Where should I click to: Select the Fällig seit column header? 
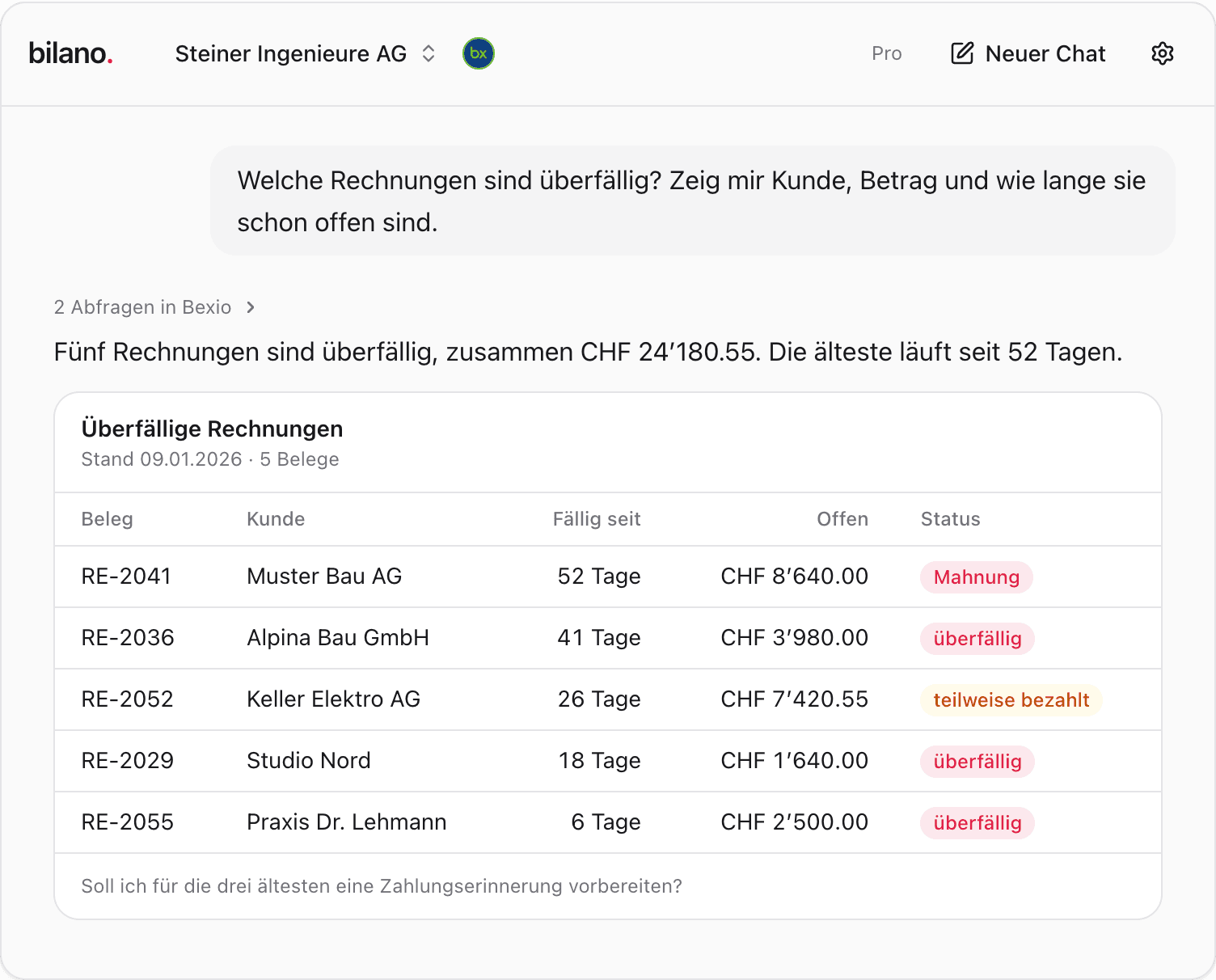pyautogui.click(x=597, y=519)
